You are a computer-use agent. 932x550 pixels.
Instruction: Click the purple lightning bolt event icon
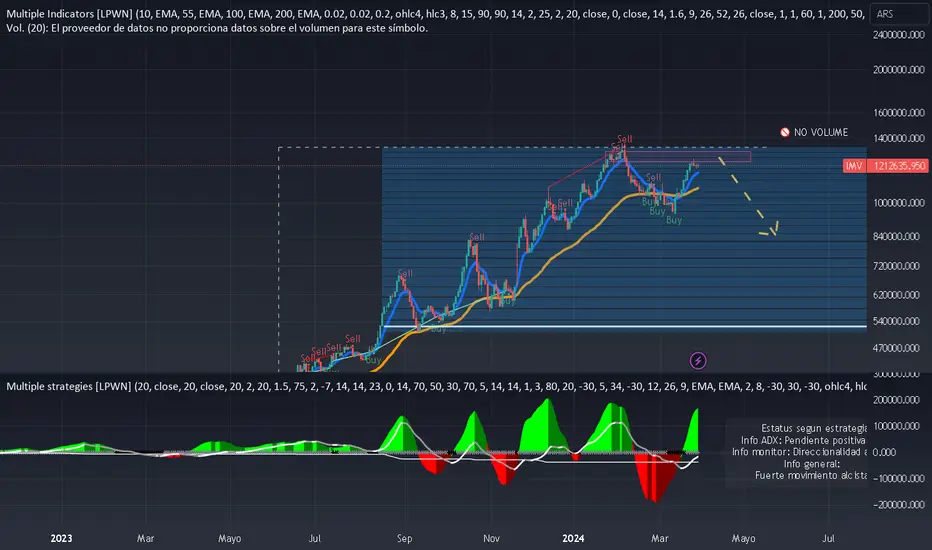[x=698, y=360]
